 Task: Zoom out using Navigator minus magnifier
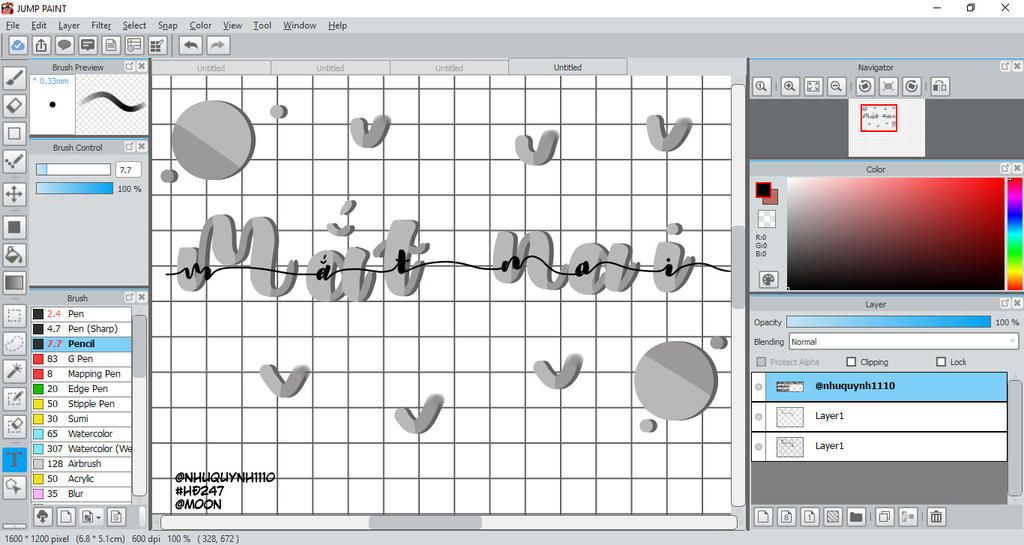(835, 86)
